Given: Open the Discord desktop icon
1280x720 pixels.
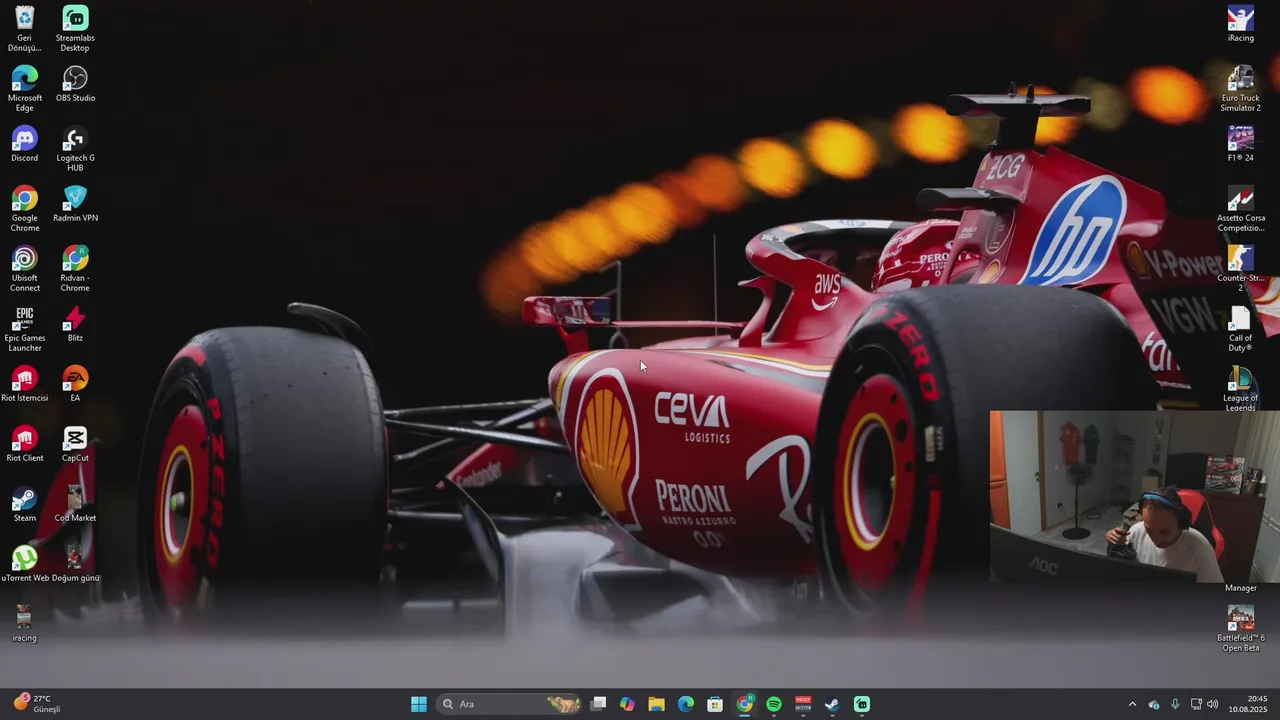Looking at the screenshot, I should pos(24,144).
